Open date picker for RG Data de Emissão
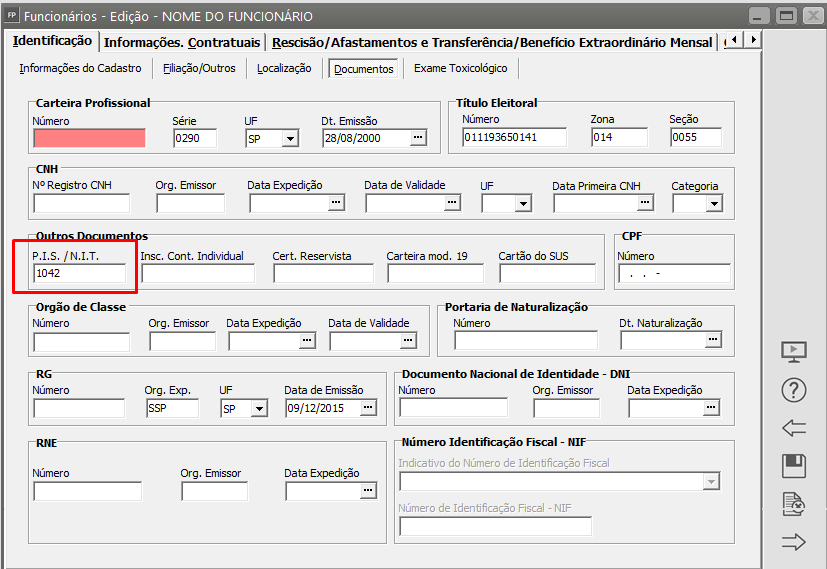 pyautogui.click(x=368, y=408)
